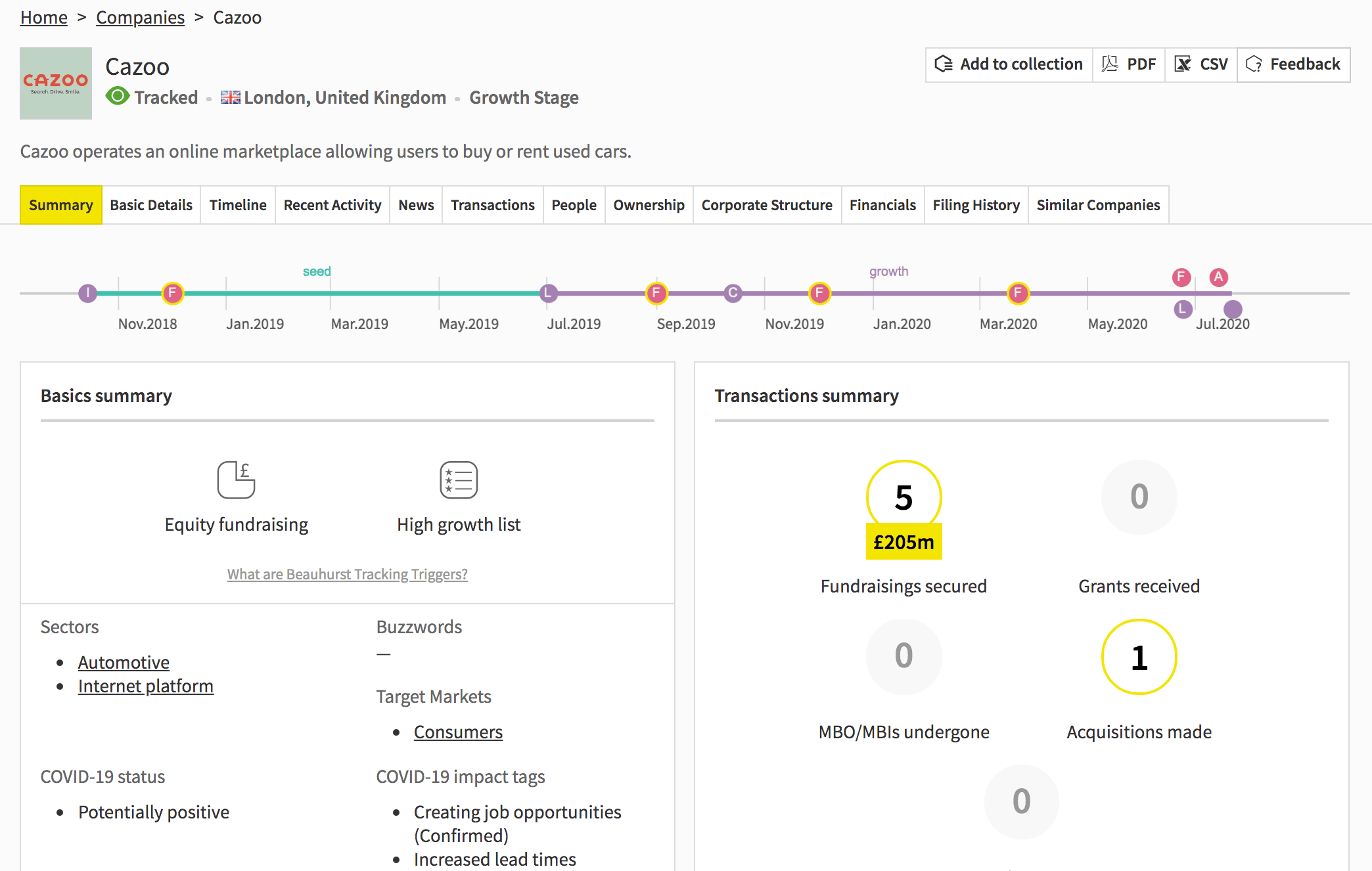Click the 'seed' stage label on timeline
1372x871 pixels.
[x=317, y=271]
